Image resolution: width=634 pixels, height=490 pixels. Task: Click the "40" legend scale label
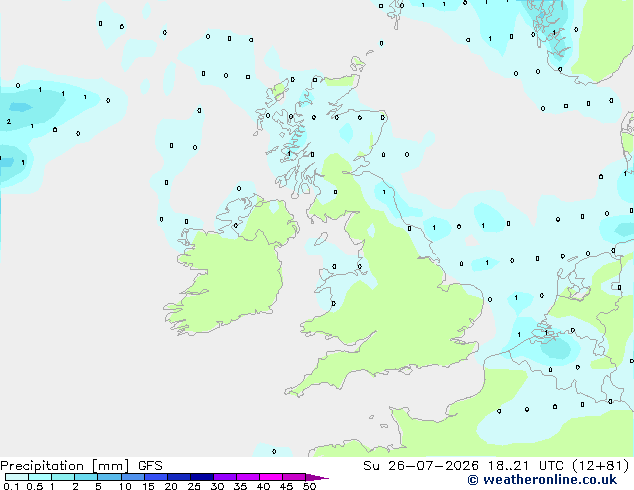(x=263, y=486)
